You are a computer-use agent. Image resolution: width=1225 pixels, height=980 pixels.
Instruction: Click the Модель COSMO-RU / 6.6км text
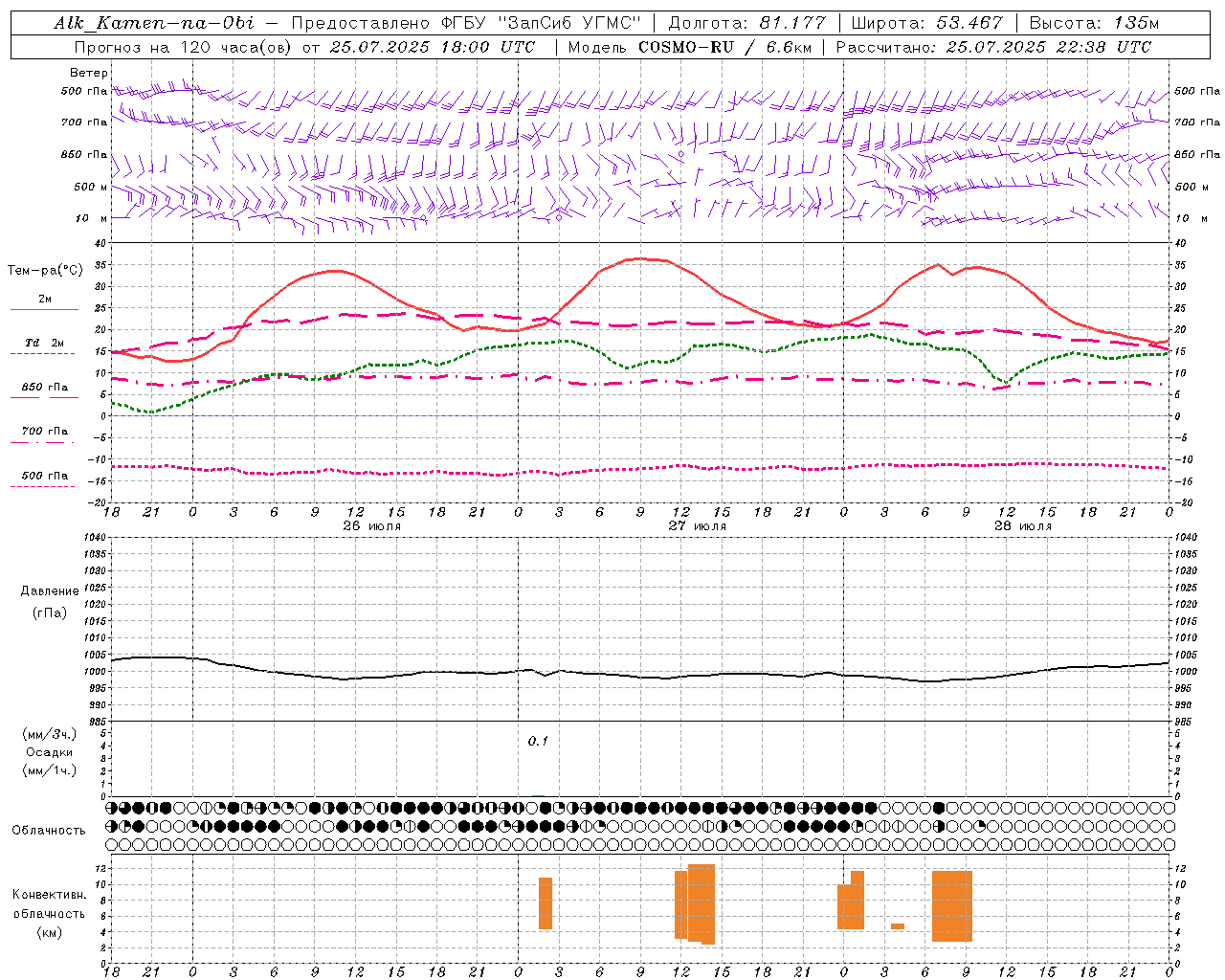coord(690,47)
